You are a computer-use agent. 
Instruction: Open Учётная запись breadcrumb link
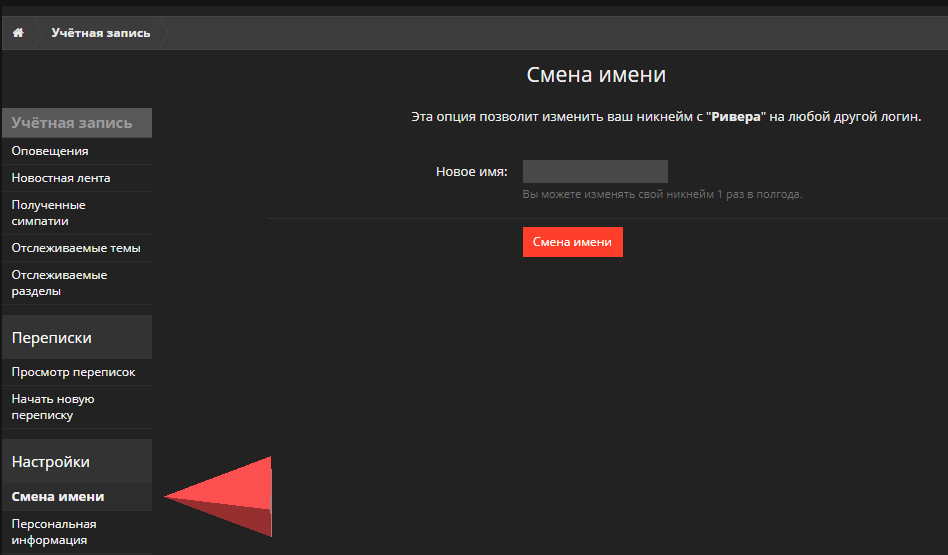pyautogui.click(x=100, y=33)
